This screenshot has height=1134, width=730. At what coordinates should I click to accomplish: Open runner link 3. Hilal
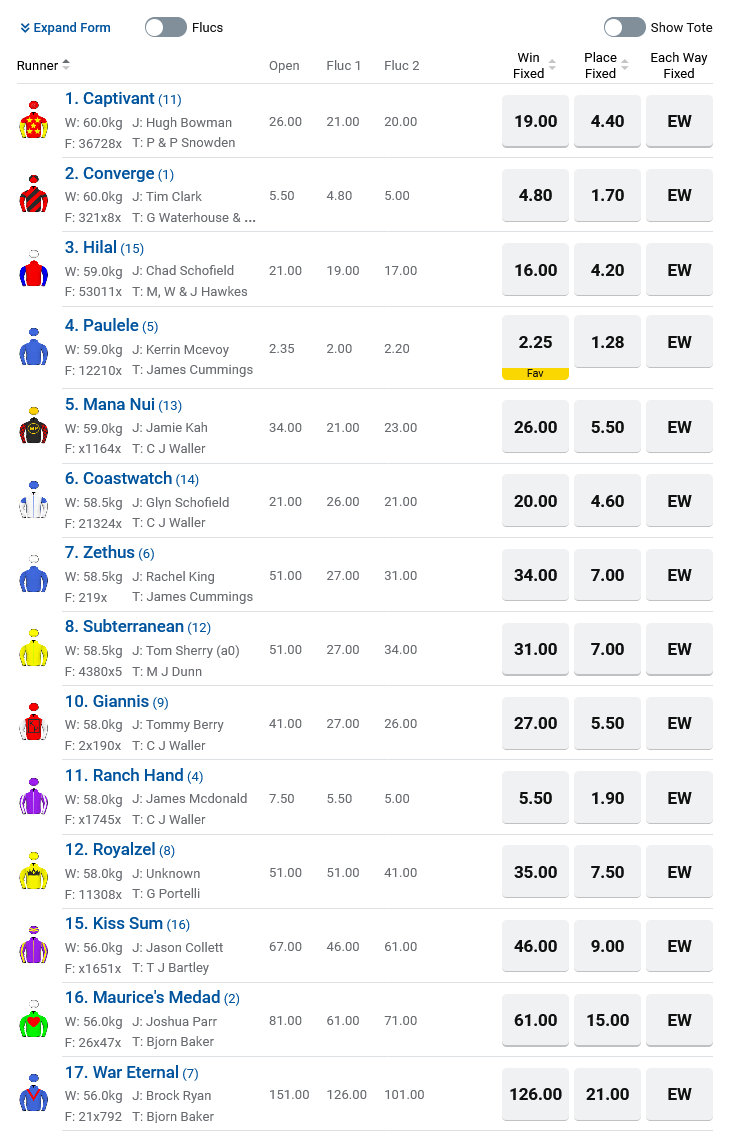91,247
